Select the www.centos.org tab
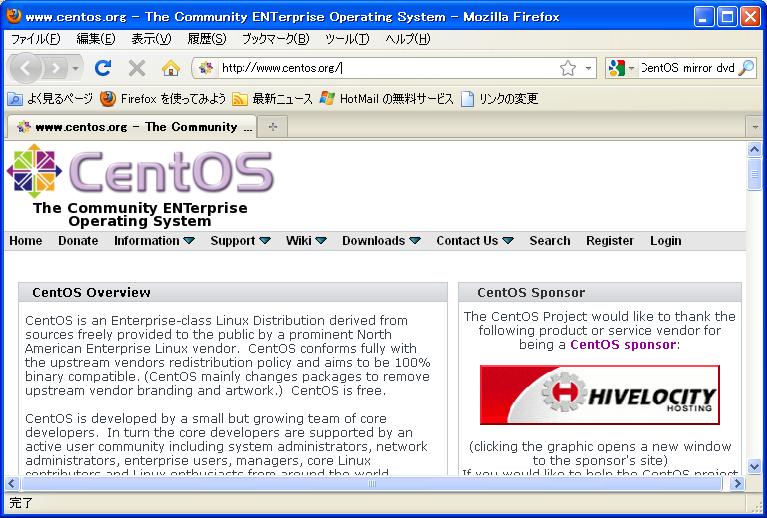 pyautogui.click(x=132, y=127)
